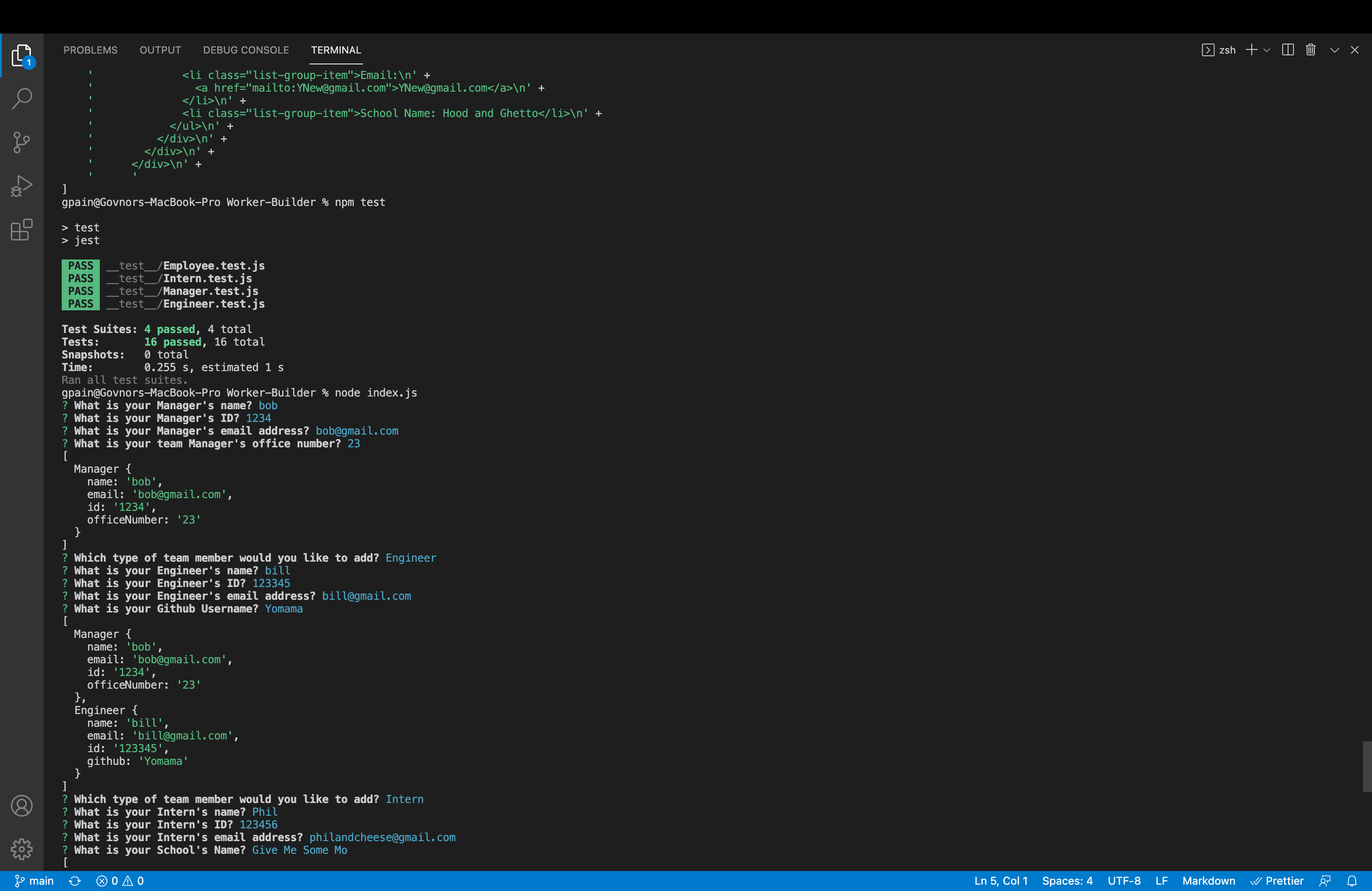Click Ln 5, Col 1 indicator
The height and width of the screenshot is (891, 1372).
[1001, 881]
